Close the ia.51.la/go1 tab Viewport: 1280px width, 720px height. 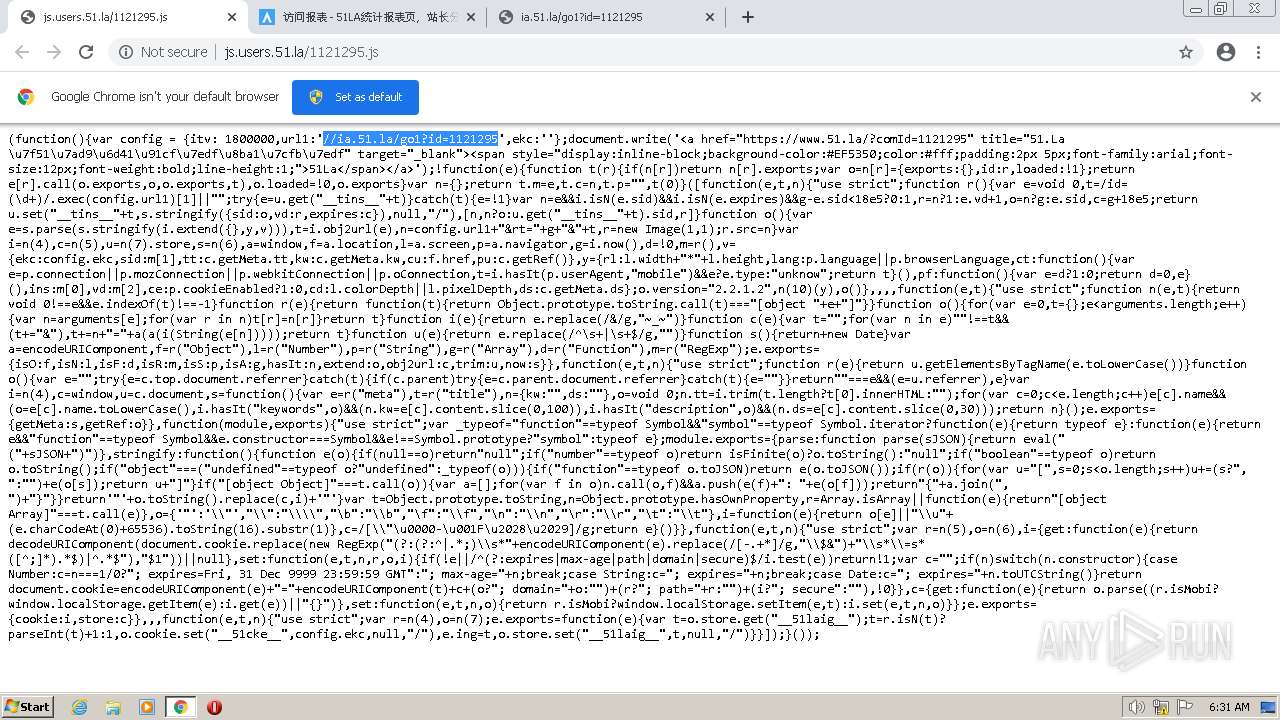coord(710,17)
